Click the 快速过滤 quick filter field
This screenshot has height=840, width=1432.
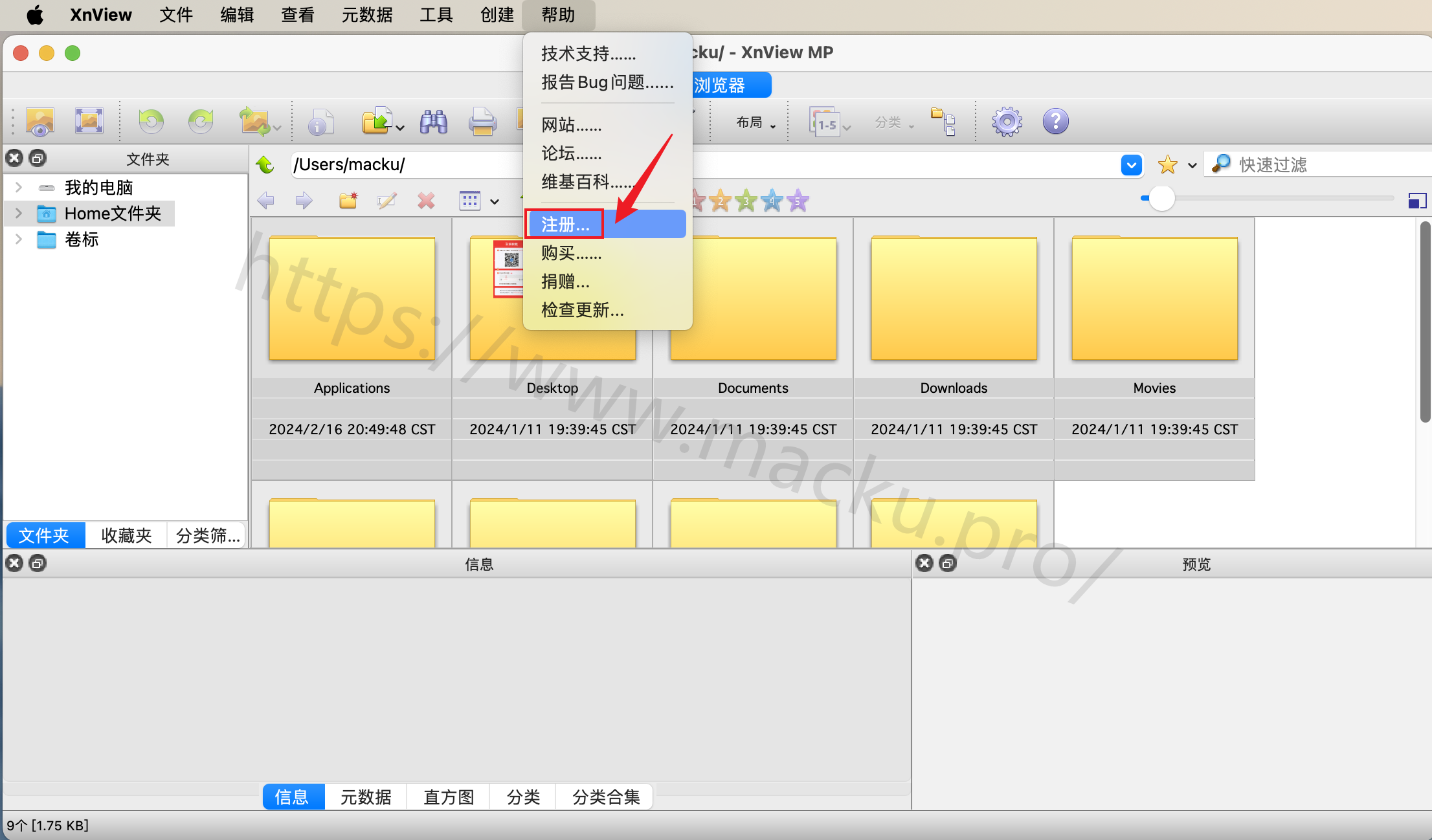[x=1318, y=164]
